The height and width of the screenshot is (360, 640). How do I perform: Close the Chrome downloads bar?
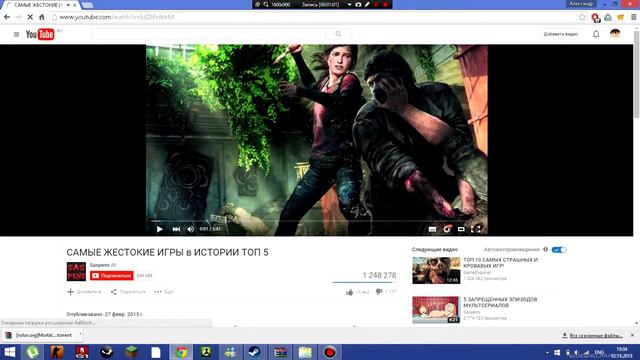[x=632, y=335]
